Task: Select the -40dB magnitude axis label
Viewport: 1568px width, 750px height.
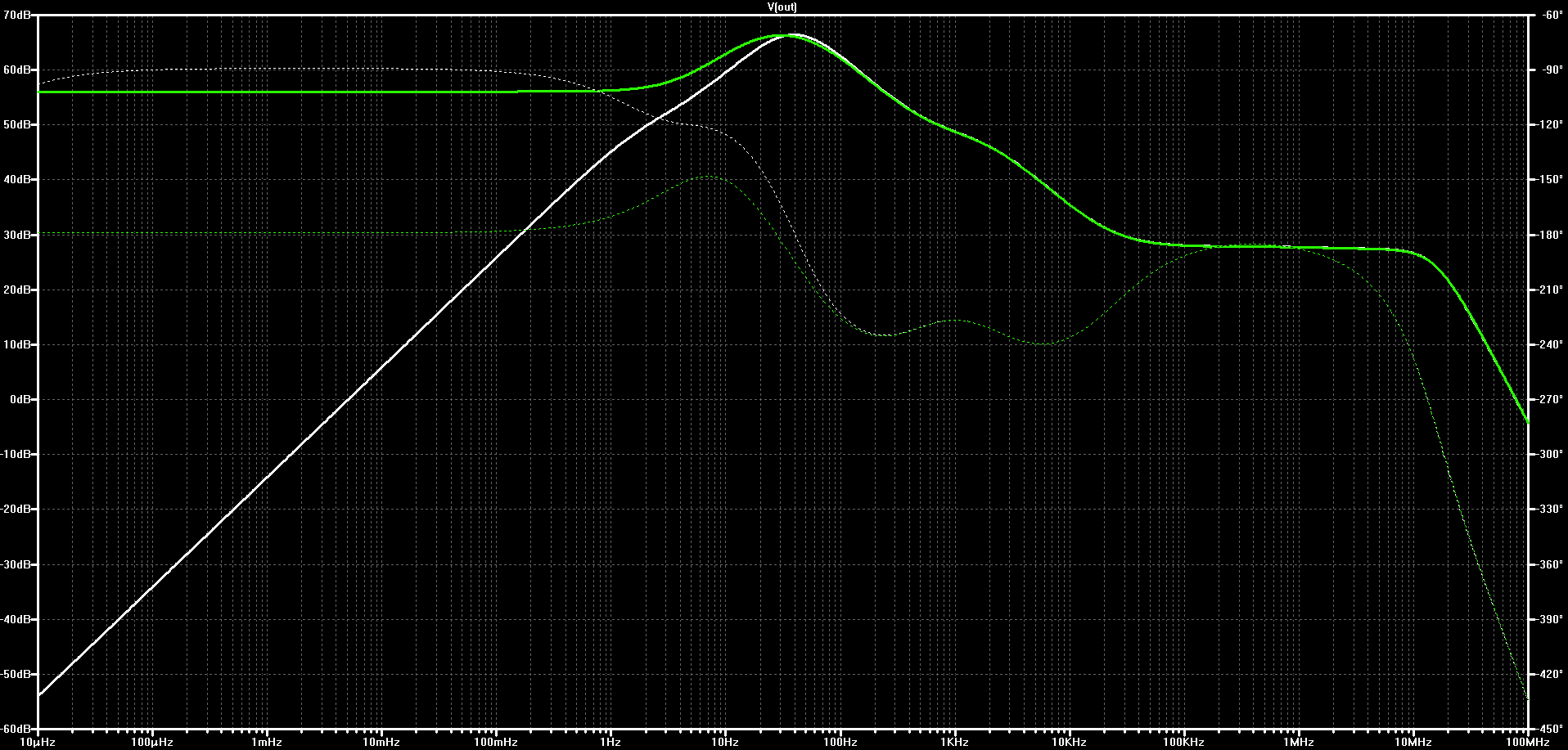Action: pos(16,619)
